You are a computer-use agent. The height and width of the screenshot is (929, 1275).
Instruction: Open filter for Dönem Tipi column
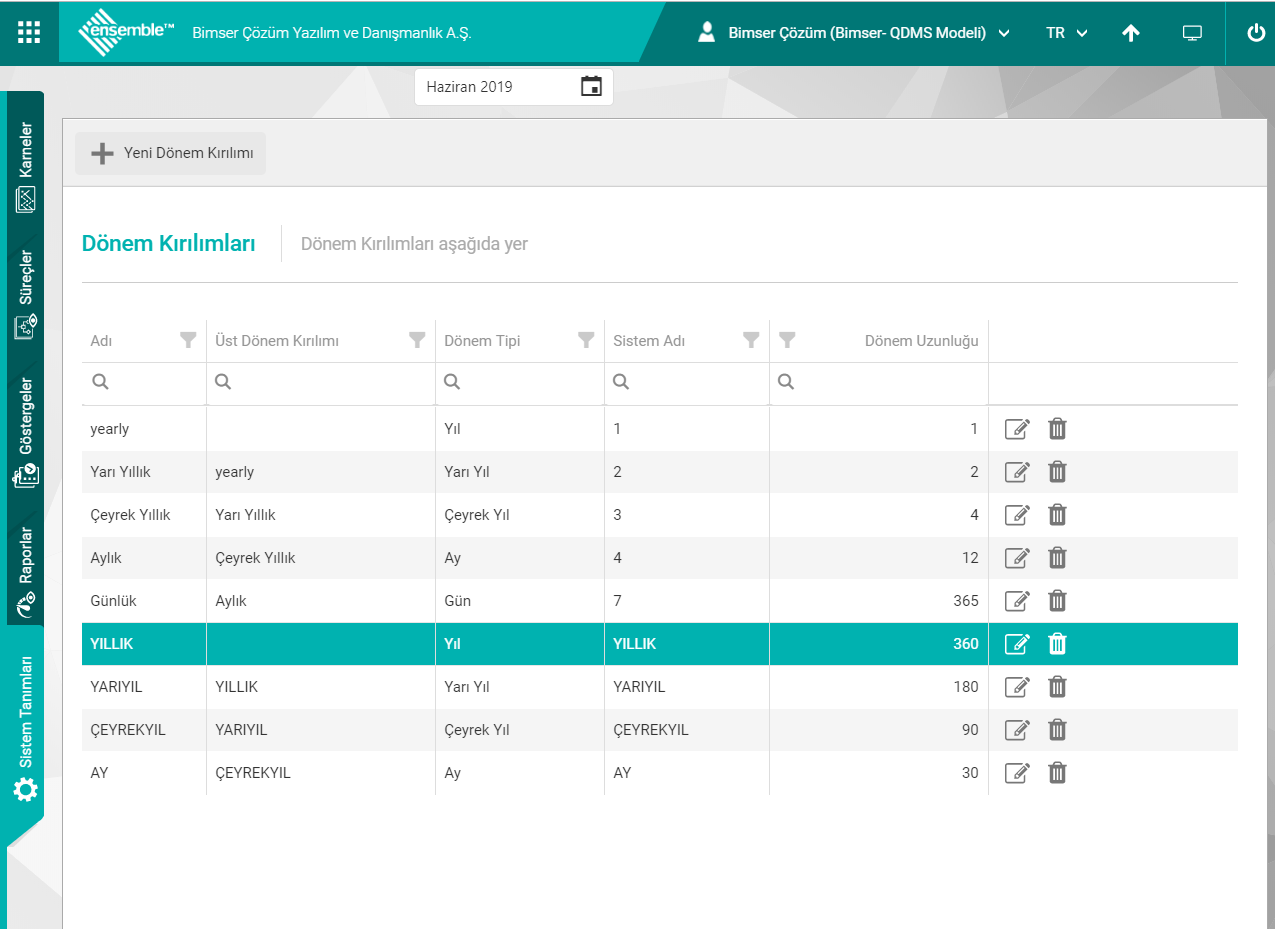pos(586,340)
